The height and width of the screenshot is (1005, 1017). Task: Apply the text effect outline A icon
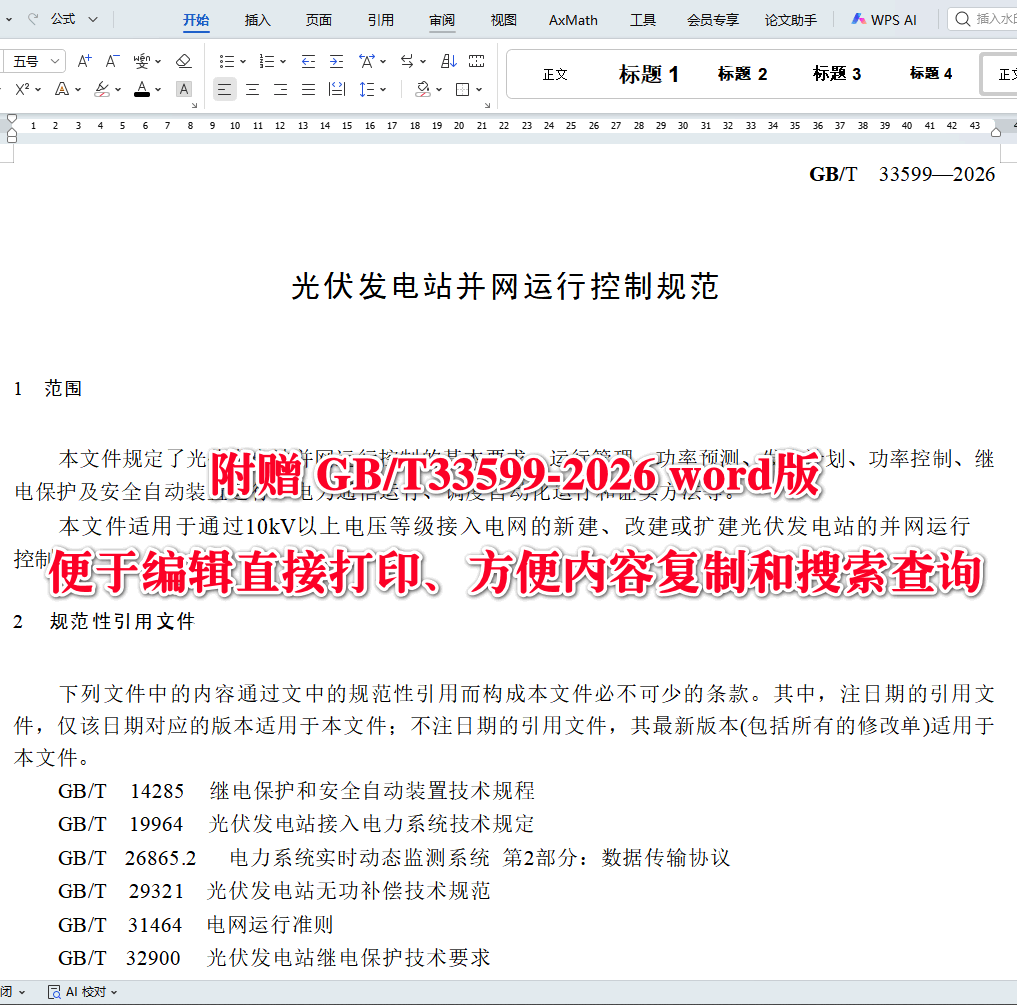pos(62,89)
